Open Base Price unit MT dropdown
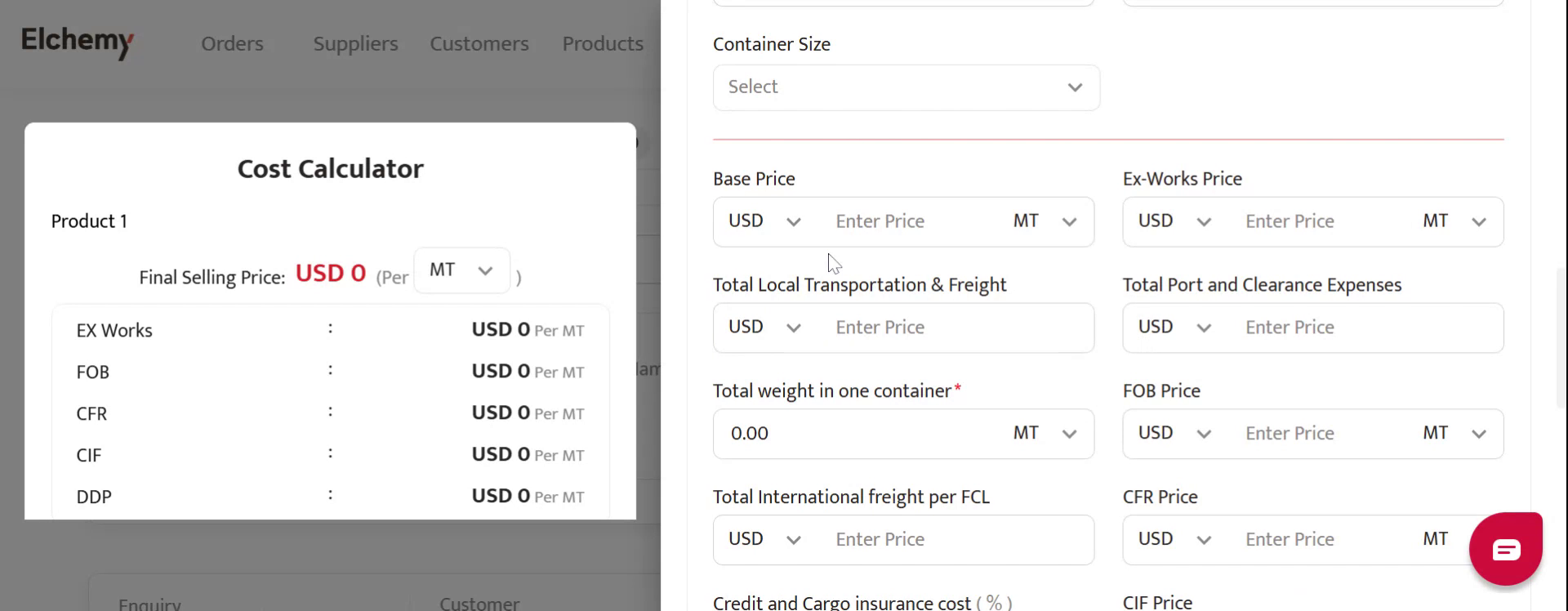 [1045, 221]
